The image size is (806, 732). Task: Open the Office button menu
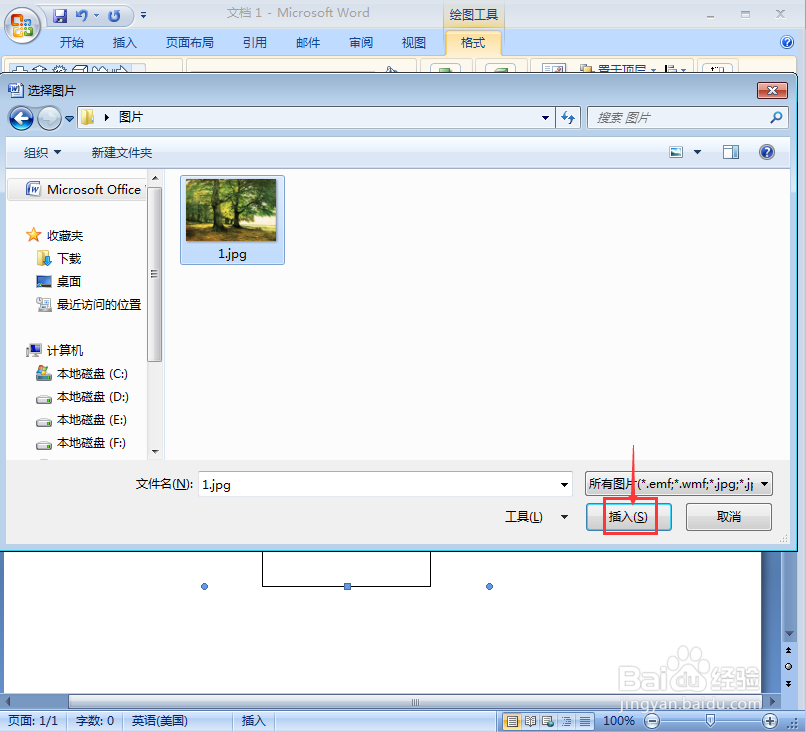(x=22, y=25)
